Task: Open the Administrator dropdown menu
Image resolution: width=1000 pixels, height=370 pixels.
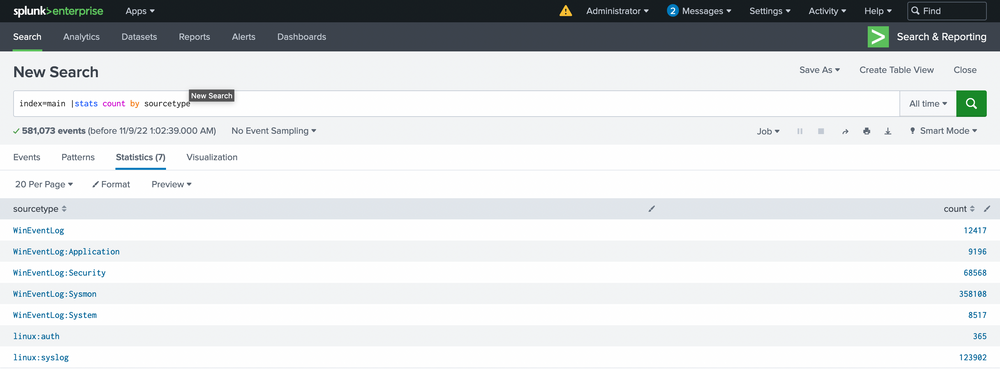Action: coord(617,11)
